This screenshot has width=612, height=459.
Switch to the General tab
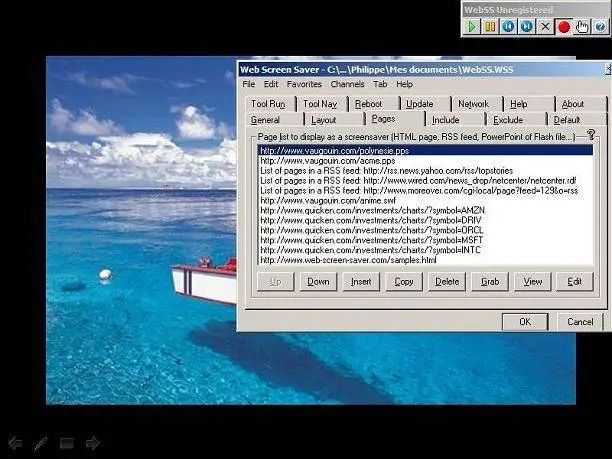click(275, 119)
